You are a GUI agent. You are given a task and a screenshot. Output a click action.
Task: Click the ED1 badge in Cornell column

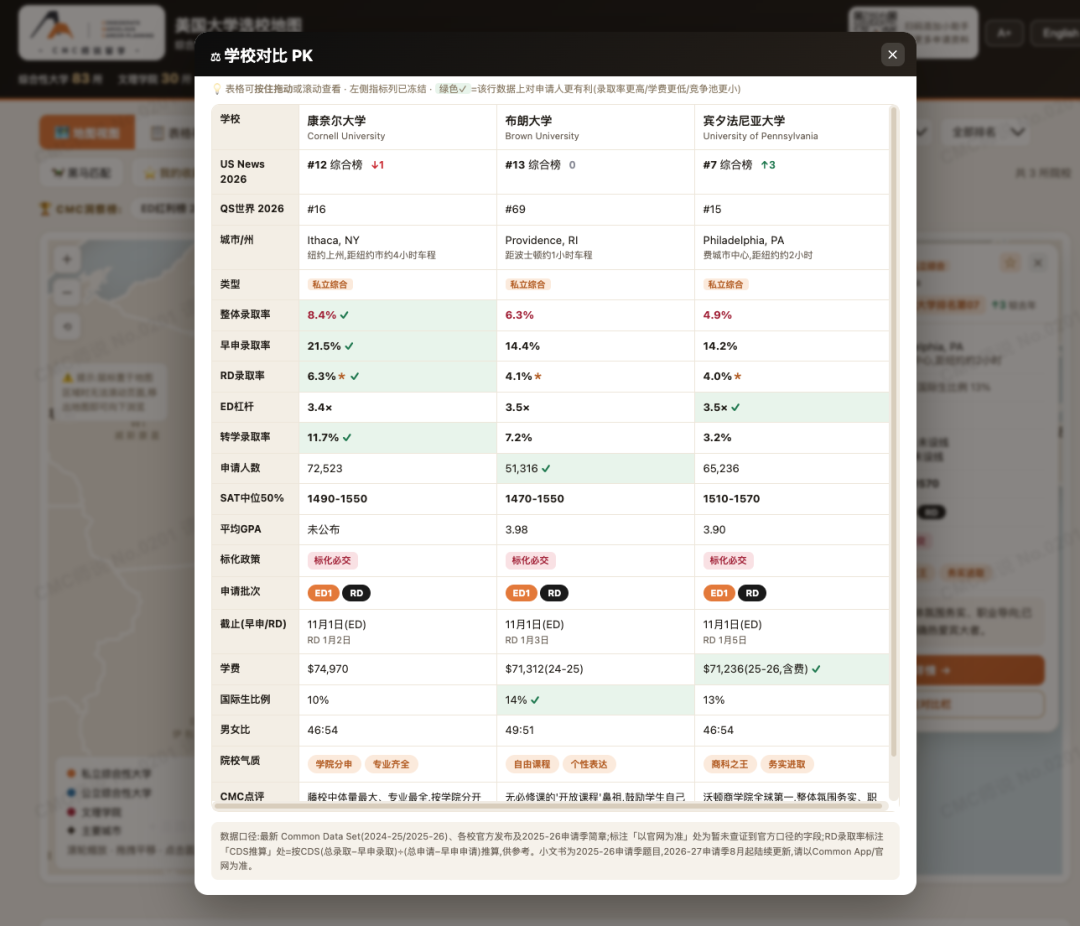323,593
